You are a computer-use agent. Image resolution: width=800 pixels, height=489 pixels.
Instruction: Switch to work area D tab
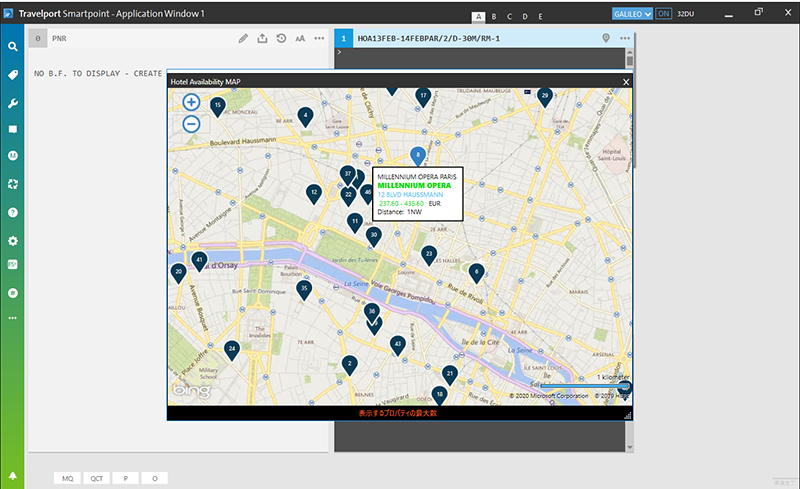524,16
